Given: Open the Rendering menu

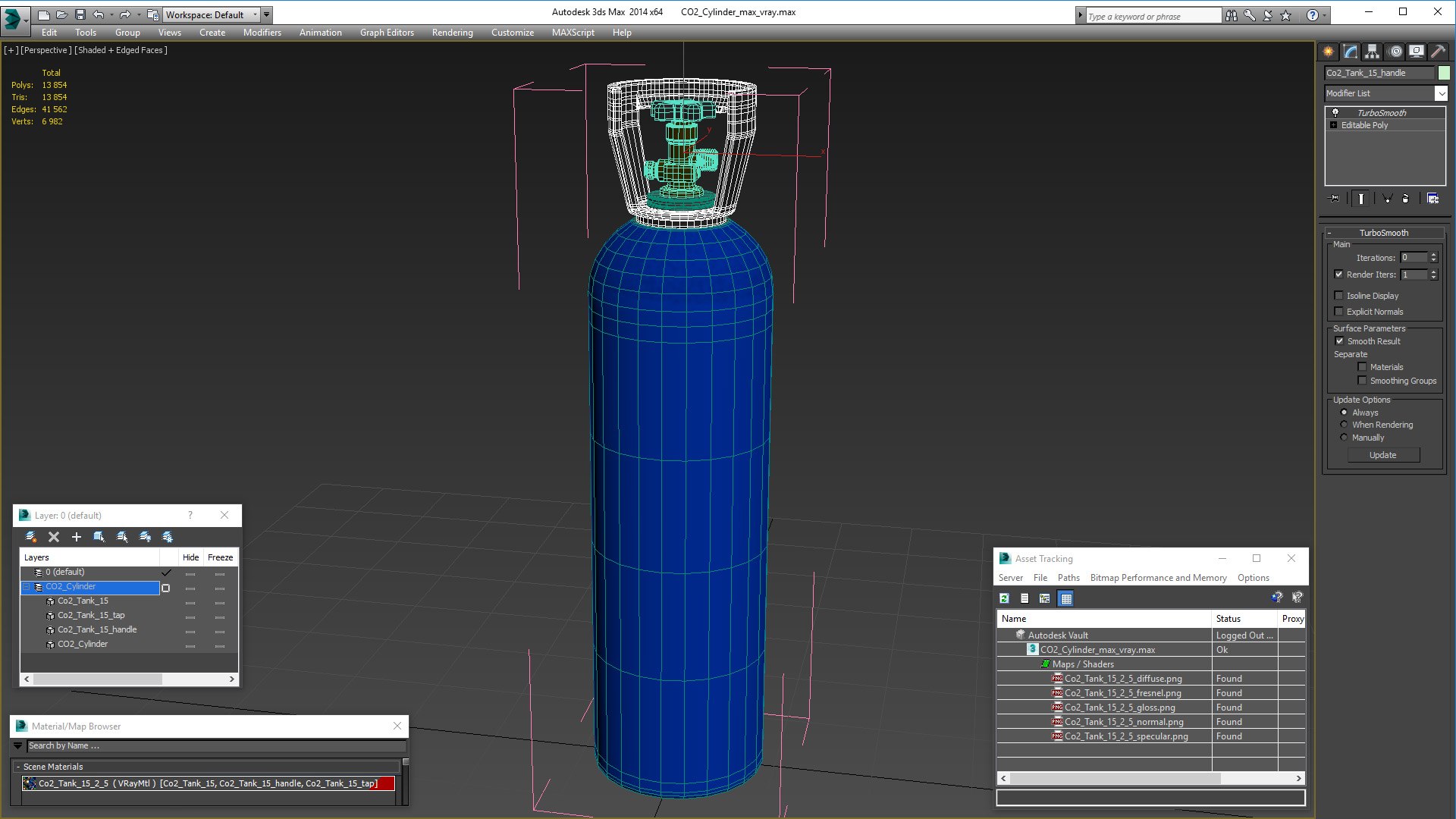Looking at the screenshot, I should [x=453, y=33].
